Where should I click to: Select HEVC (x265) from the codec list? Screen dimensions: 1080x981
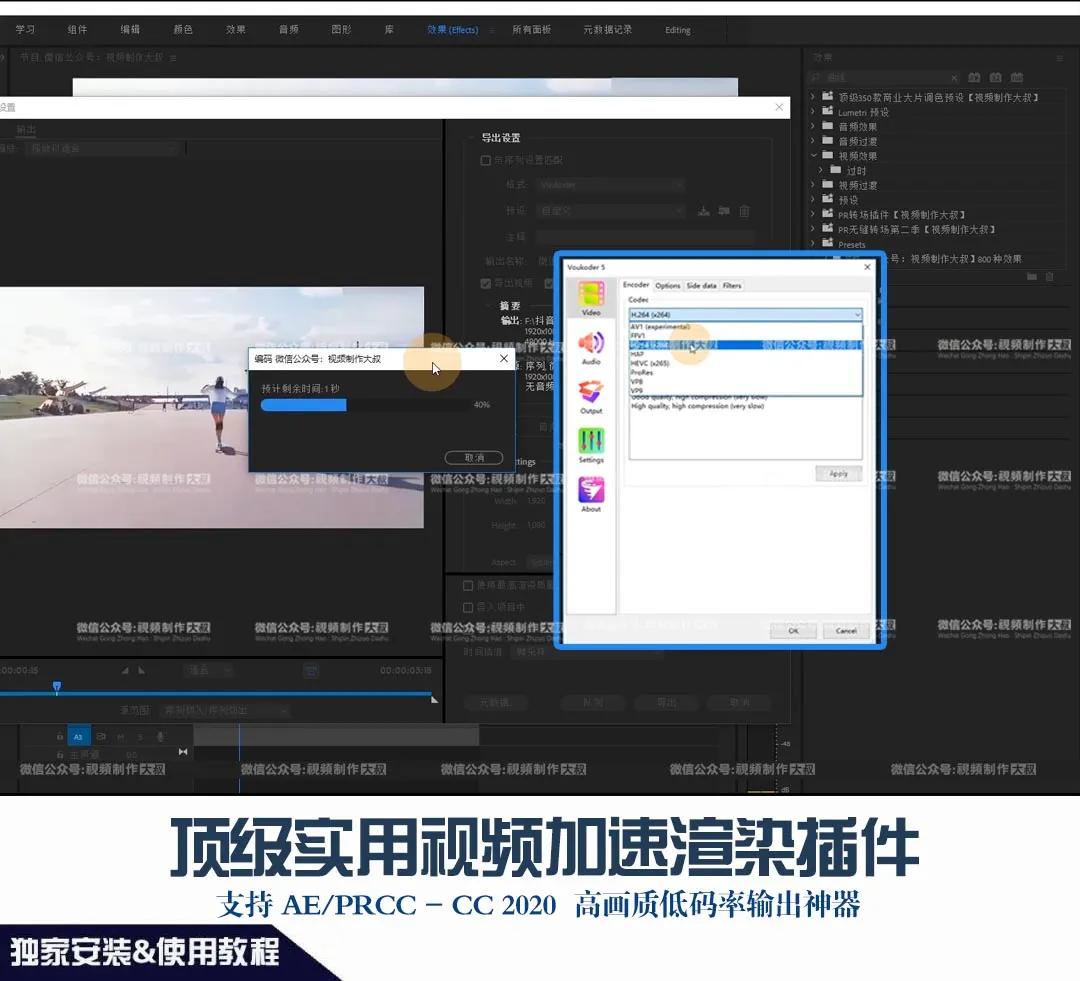[x=652, y=364]
